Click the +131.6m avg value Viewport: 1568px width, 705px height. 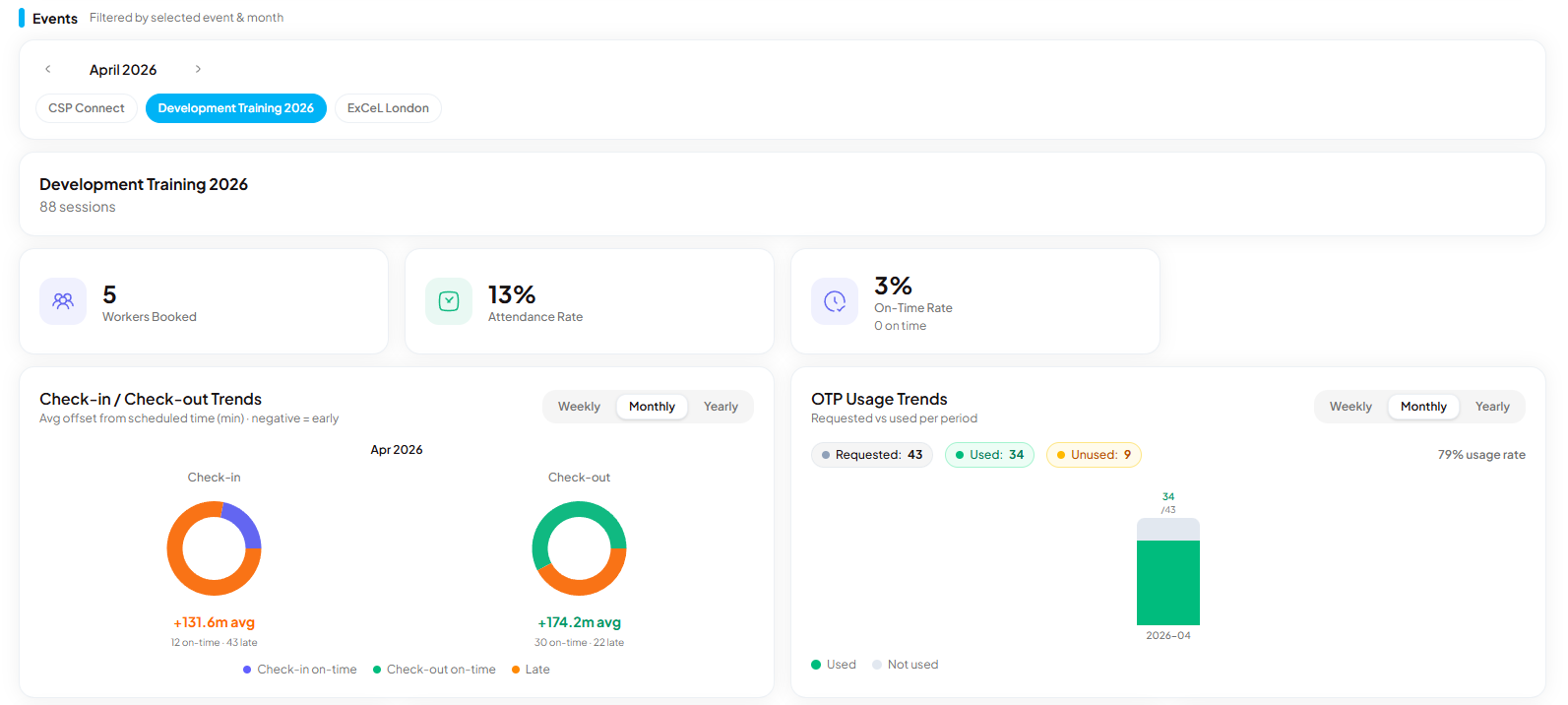point(214,622)
